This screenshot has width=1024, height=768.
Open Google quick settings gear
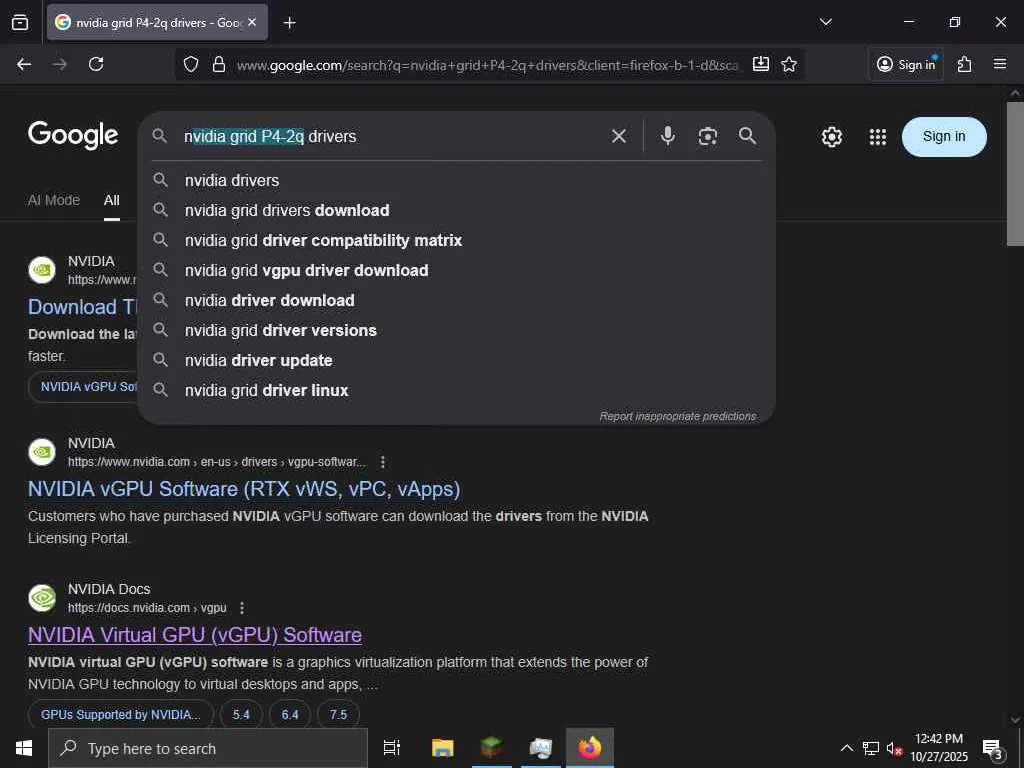tap(831, 136)
